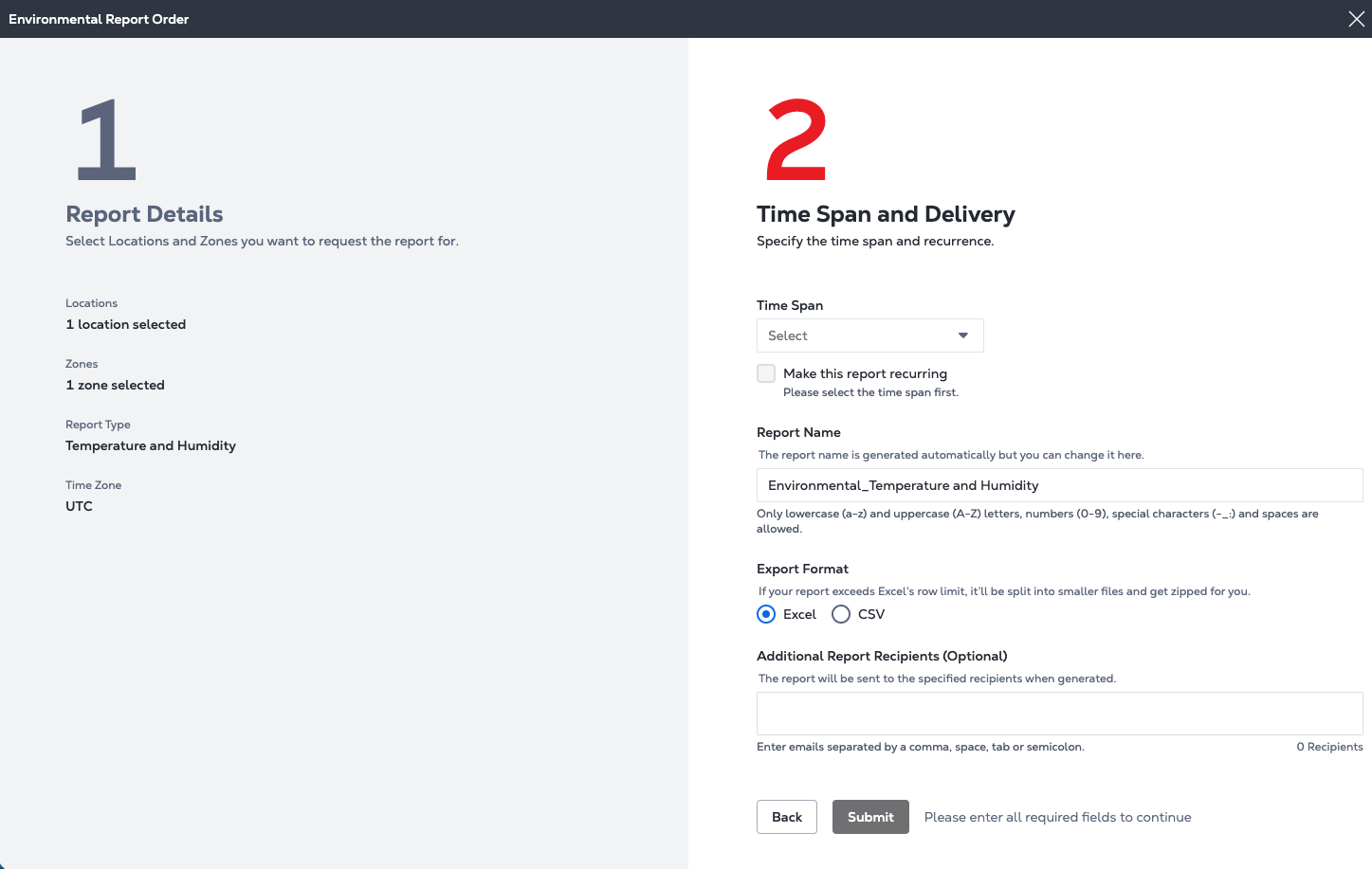Click the red step 2 number
The image size is (1372, 869).
pos(796,139)
